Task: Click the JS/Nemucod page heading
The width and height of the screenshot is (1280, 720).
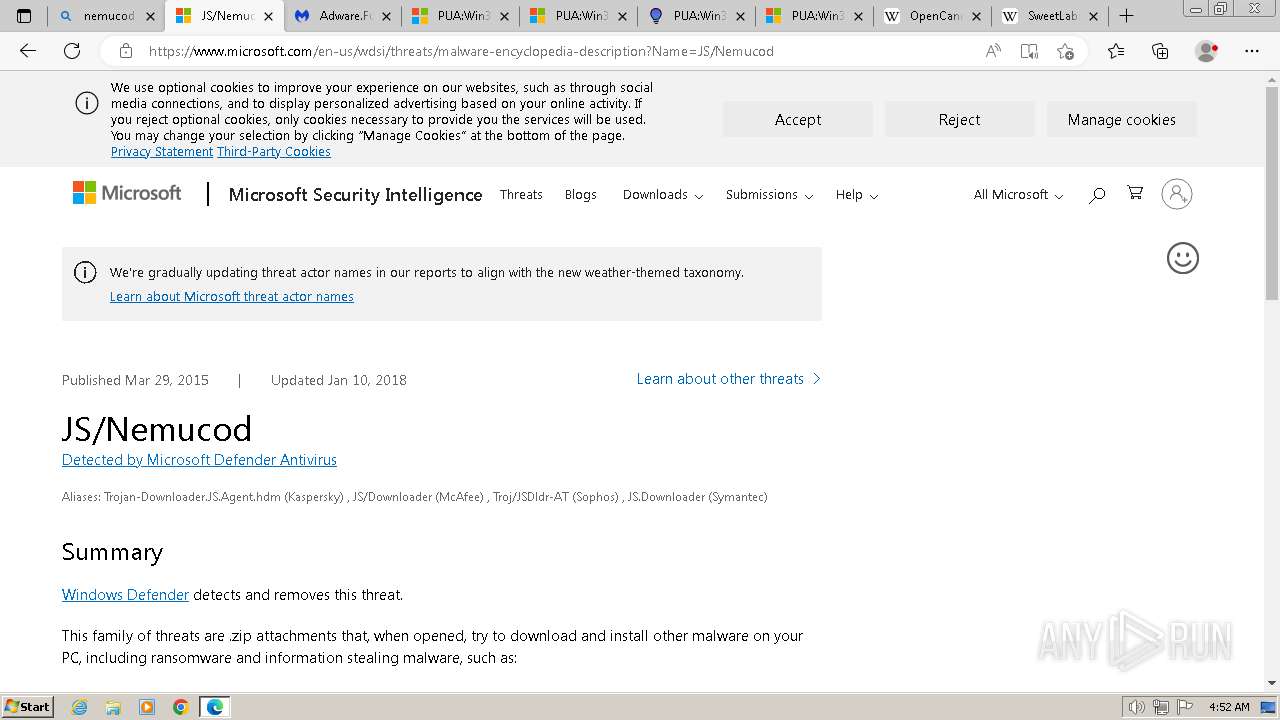Action: click(157, 429)
